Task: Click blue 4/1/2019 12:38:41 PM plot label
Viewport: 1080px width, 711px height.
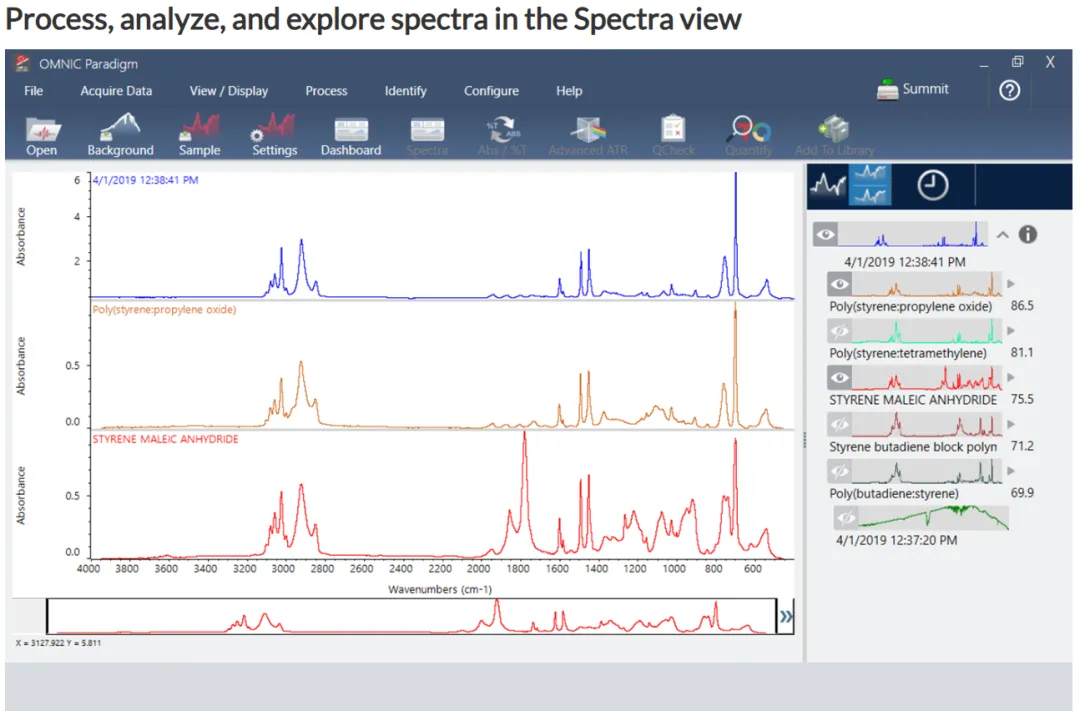Action: coord(145,180)
